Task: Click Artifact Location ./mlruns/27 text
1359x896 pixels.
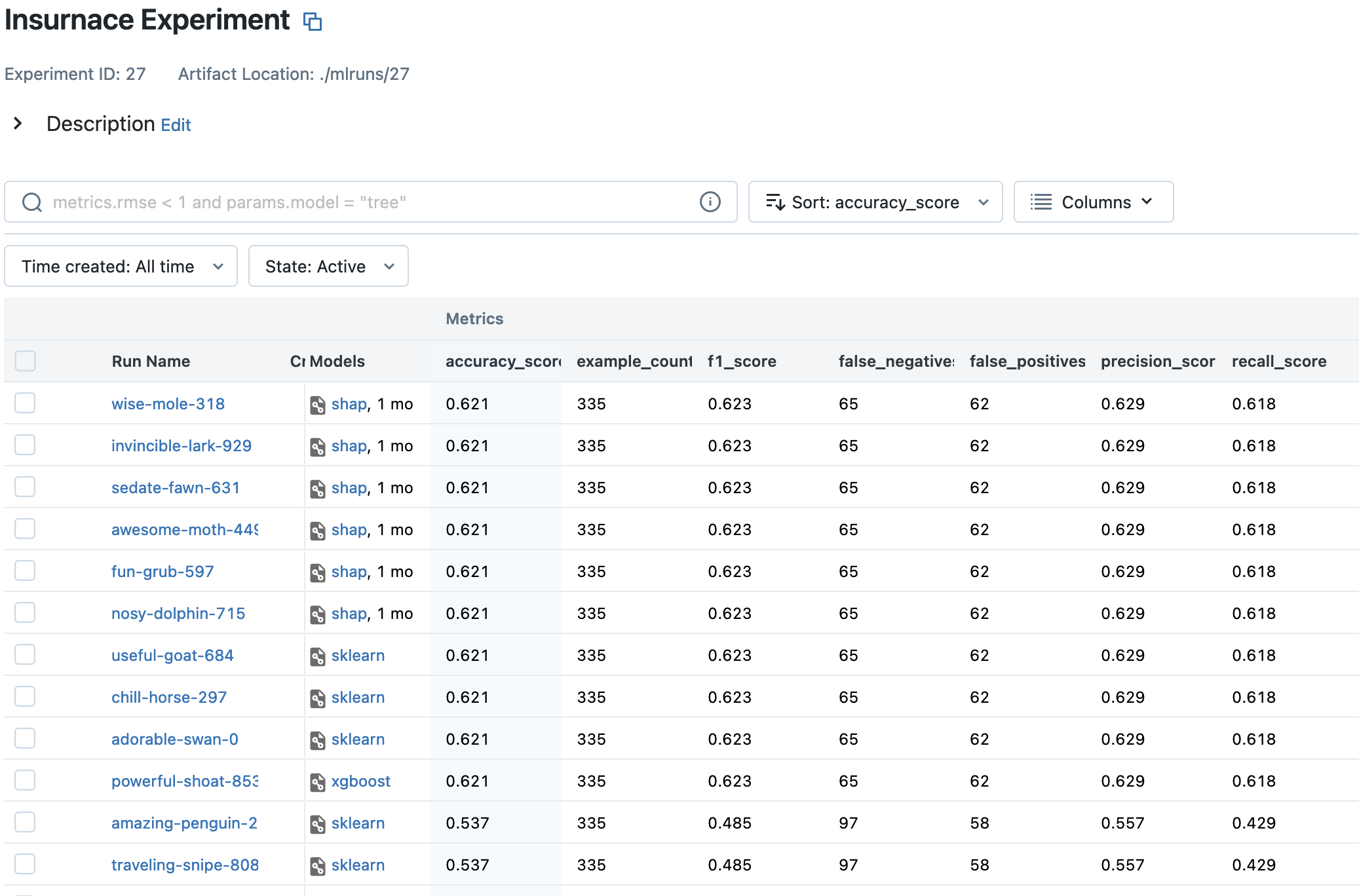Action: click(x=294, y=74)
